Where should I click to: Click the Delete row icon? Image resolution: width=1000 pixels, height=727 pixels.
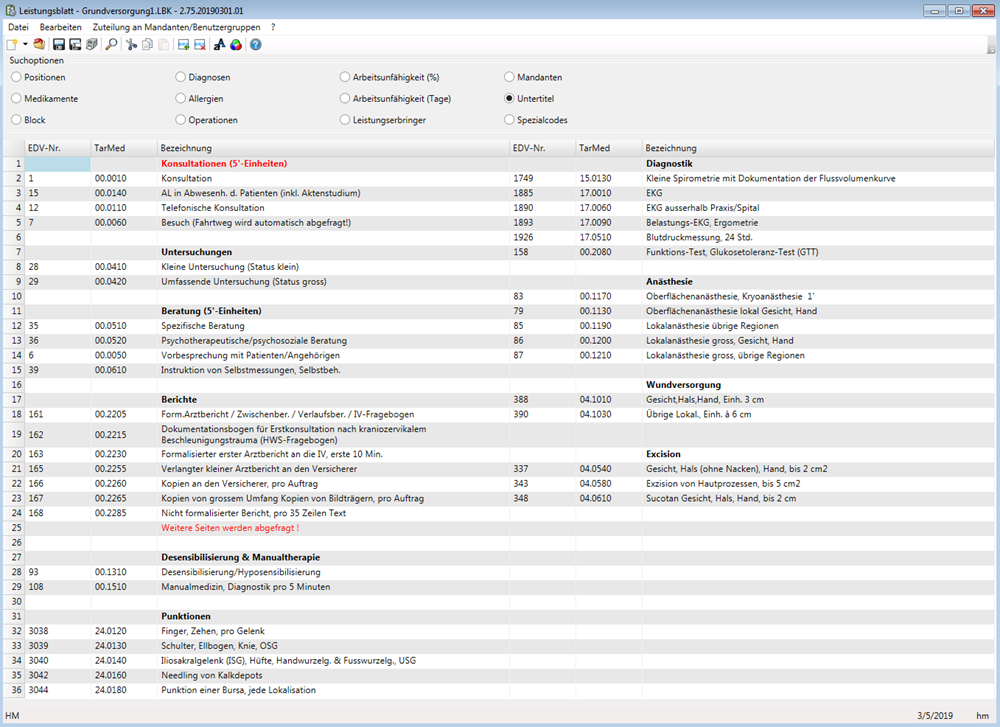[x=200, y=45]
